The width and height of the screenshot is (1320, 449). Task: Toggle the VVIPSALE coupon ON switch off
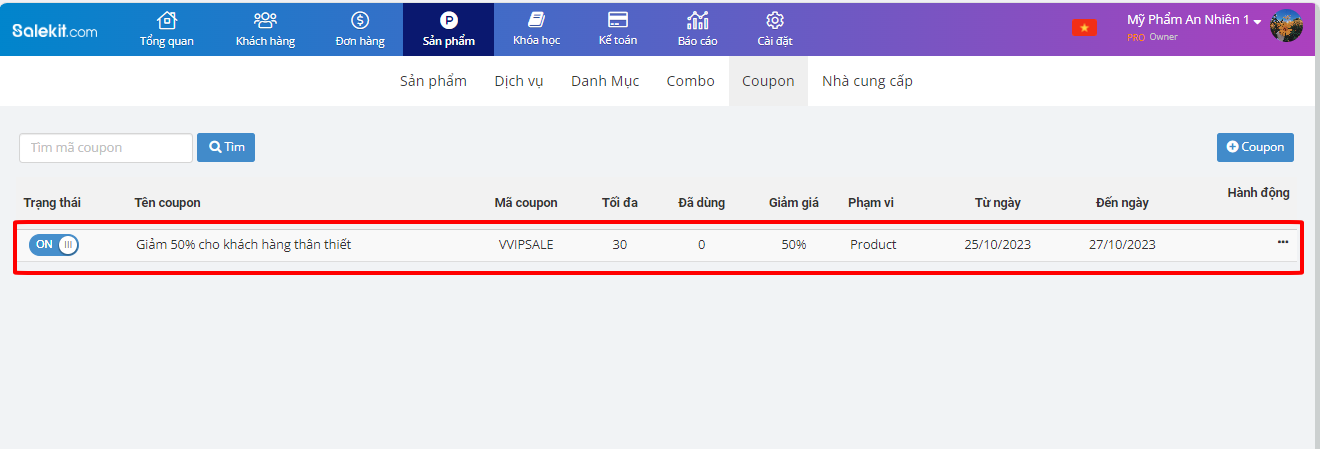click(x=54, y=245)
